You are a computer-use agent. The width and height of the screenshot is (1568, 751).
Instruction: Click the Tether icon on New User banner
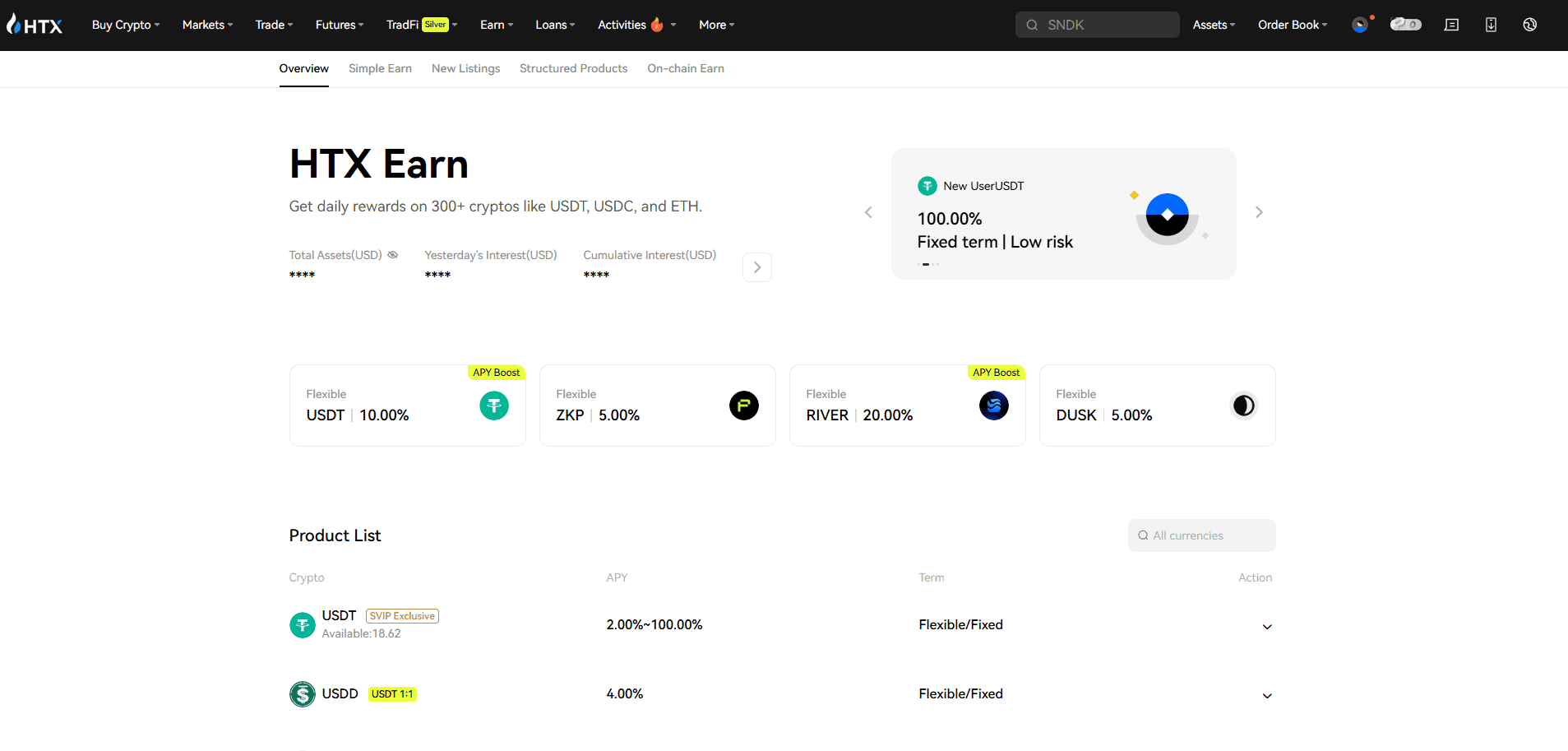tap(927, 186)
